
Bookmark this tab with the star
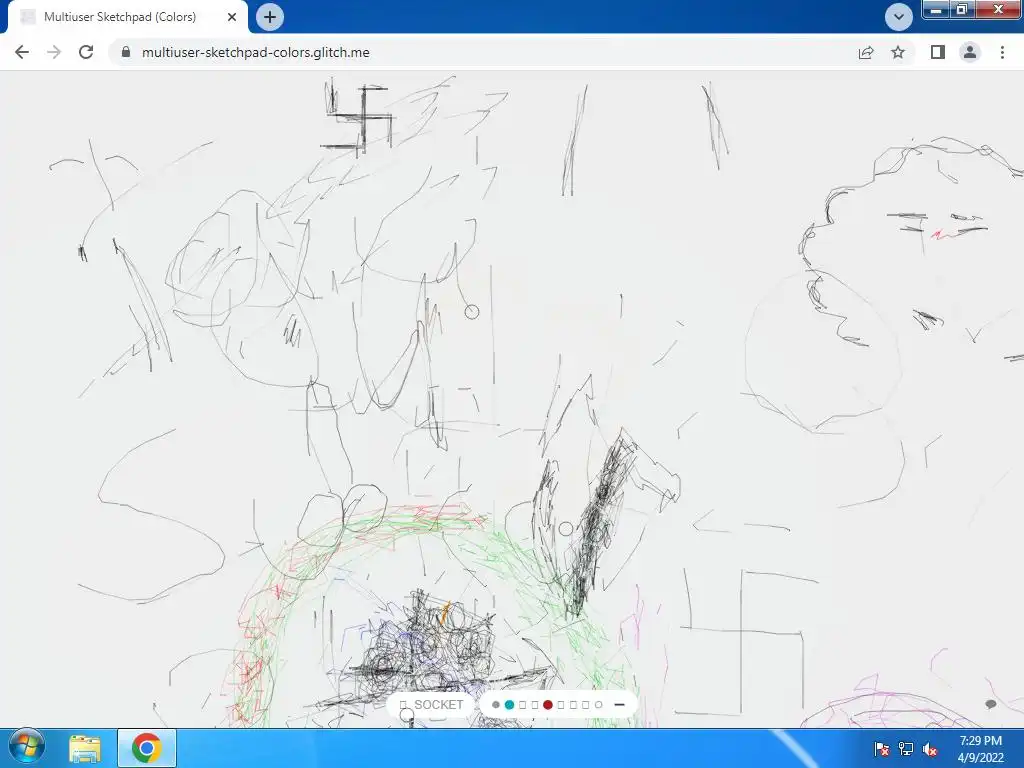point(898,52)
